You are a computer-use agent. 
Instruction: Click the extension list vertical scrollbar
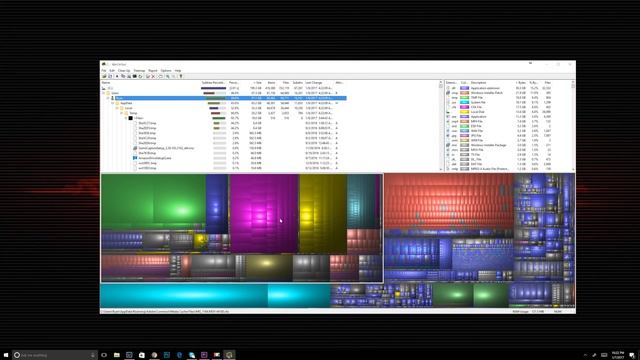click(x=573, y=126)
